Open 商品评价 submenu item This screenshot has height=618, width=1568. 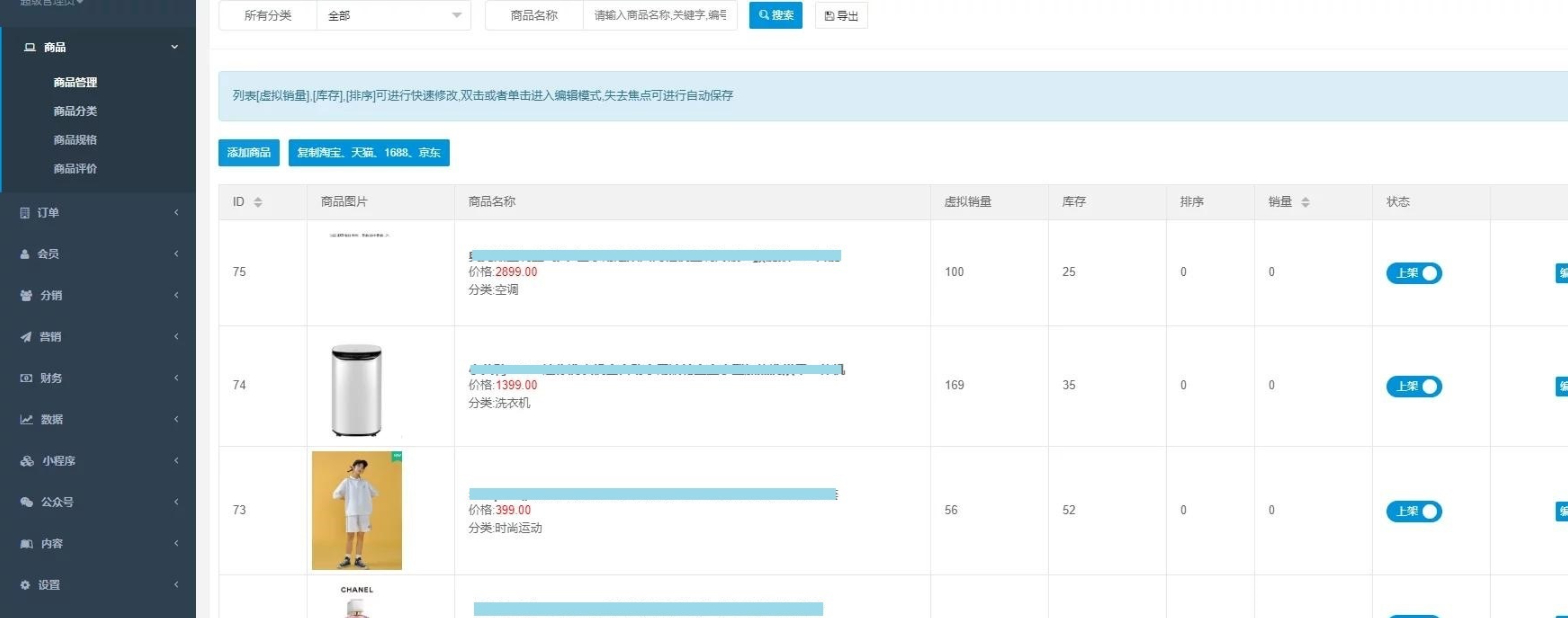tap(75, 168)
